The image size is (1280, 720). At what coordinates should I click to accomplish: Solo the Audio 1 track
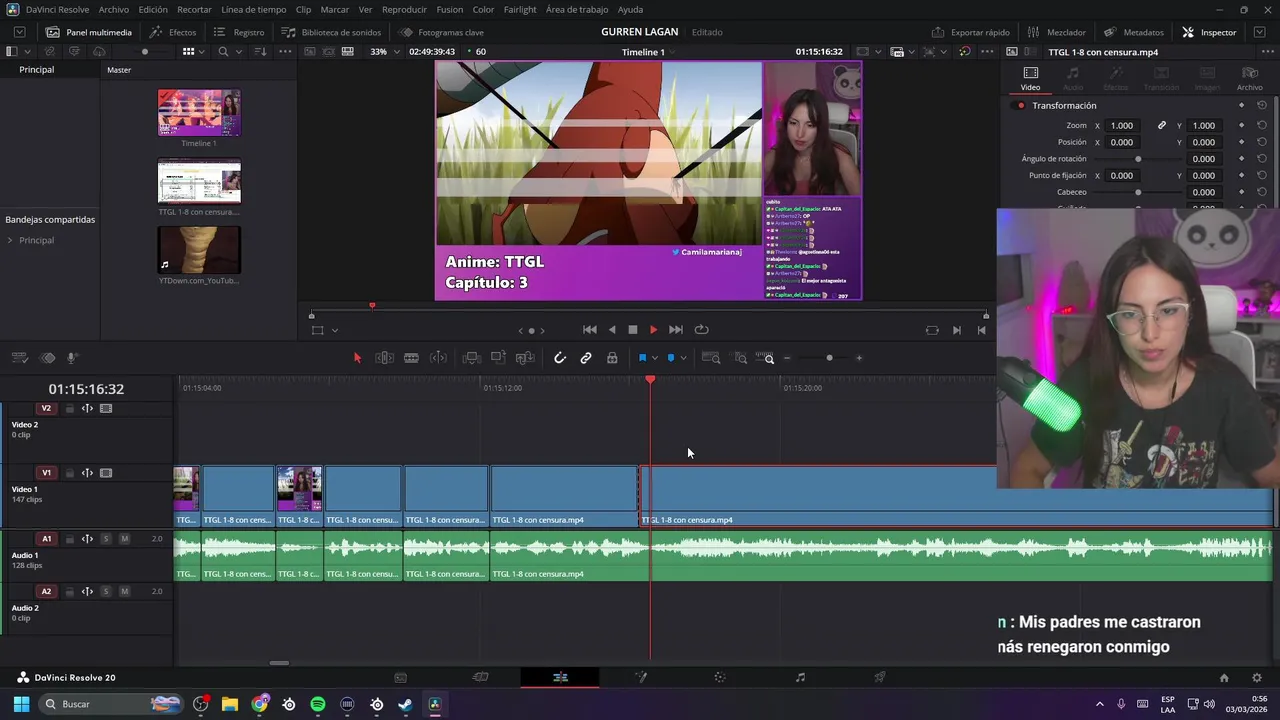point(106,539)
